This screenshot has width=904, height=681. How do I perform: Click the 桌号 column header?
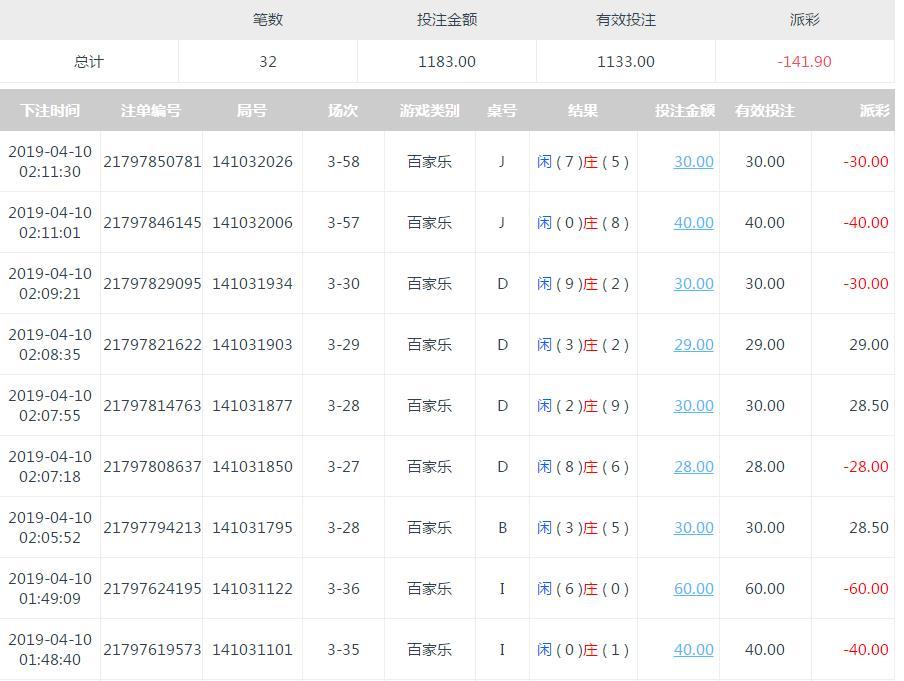(502, 110)
